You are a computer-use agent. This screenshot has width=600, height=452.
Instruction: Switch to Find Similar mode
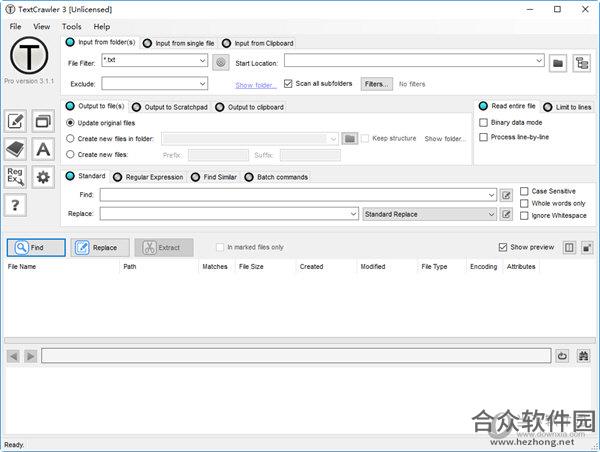(214, 177)
